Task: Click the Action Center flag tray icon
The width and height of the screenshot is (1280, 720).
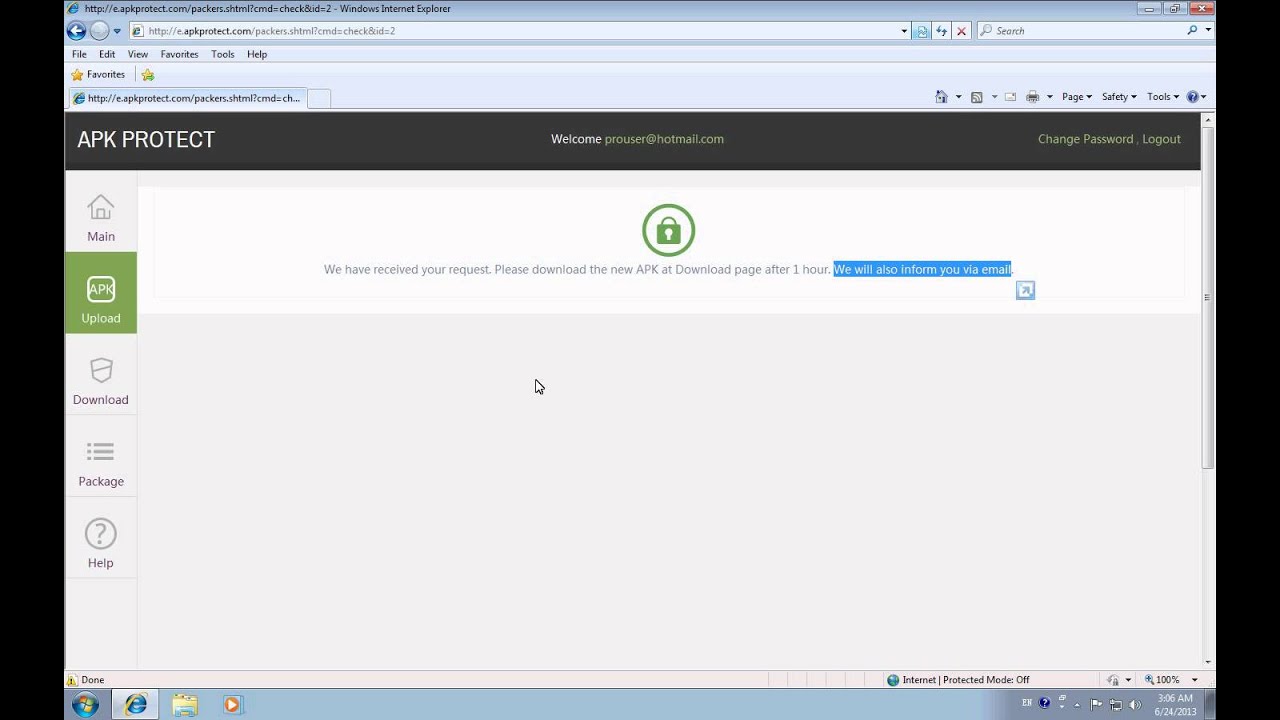Action: click(x=1097, y=704)
